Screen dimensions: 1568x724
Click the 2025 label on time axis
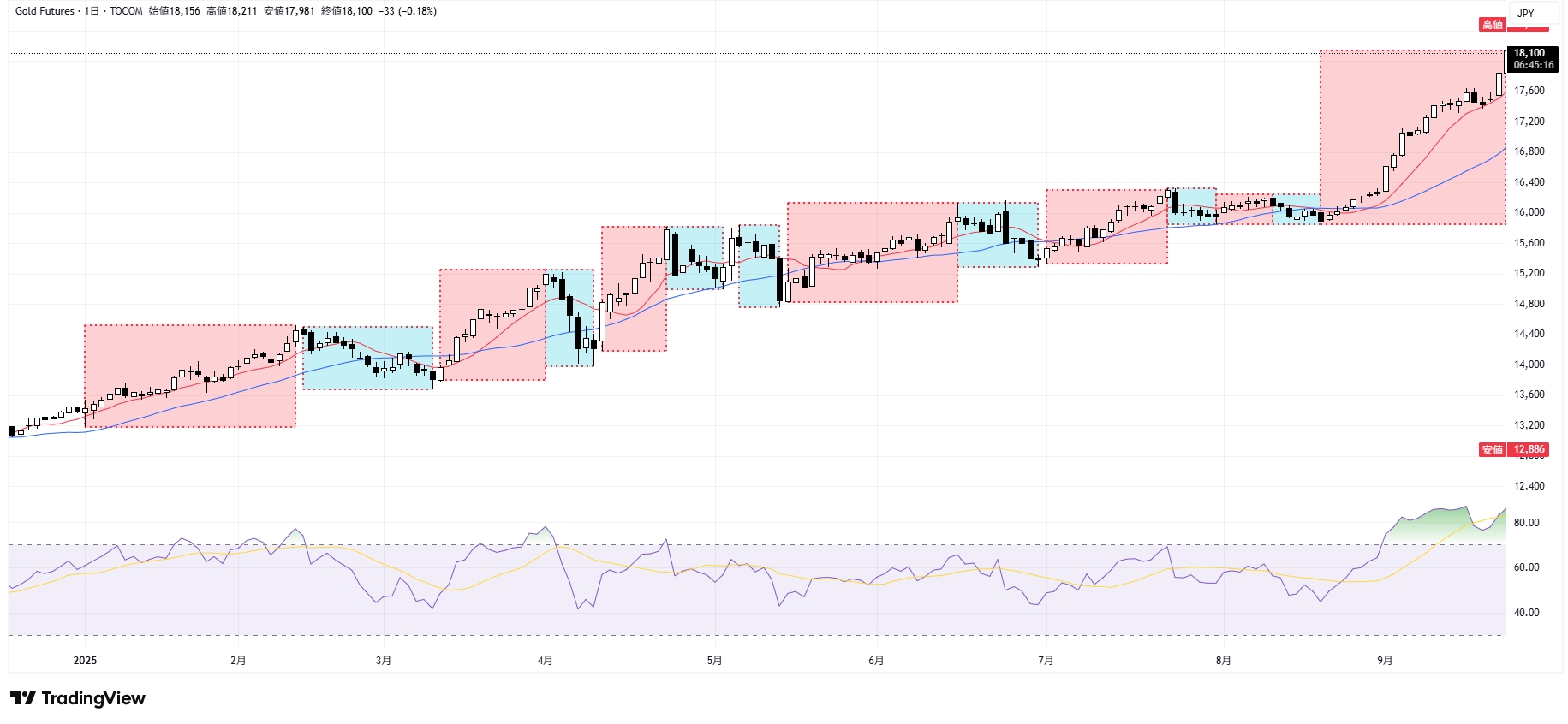pyautogui.click(x=85, y=661)
